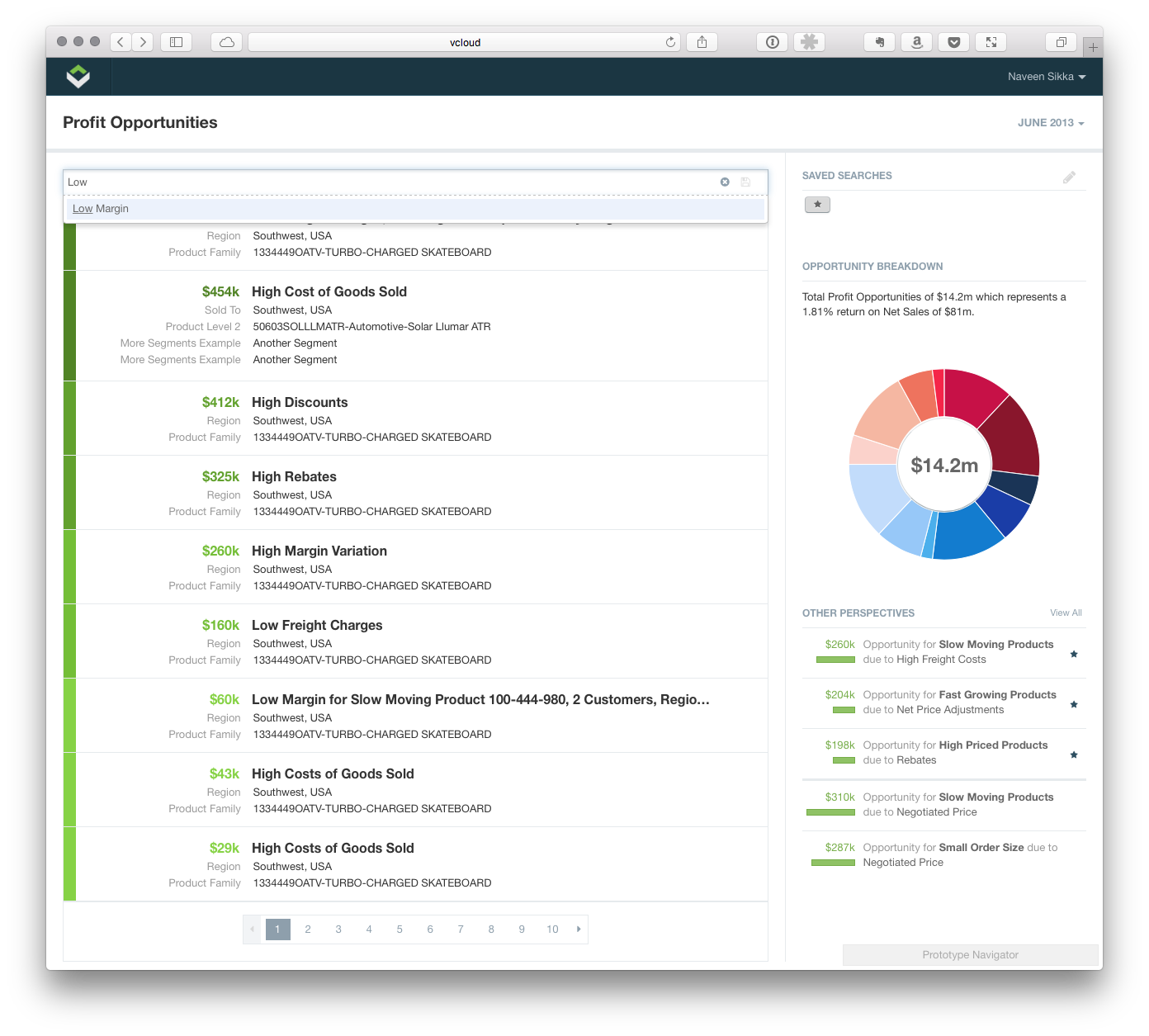The height and width of the screenshot is (1036, 1149).
Task: Toggle star for High Priced Products opportunity
Action: pyautogui.click(x=1074, y=755)
